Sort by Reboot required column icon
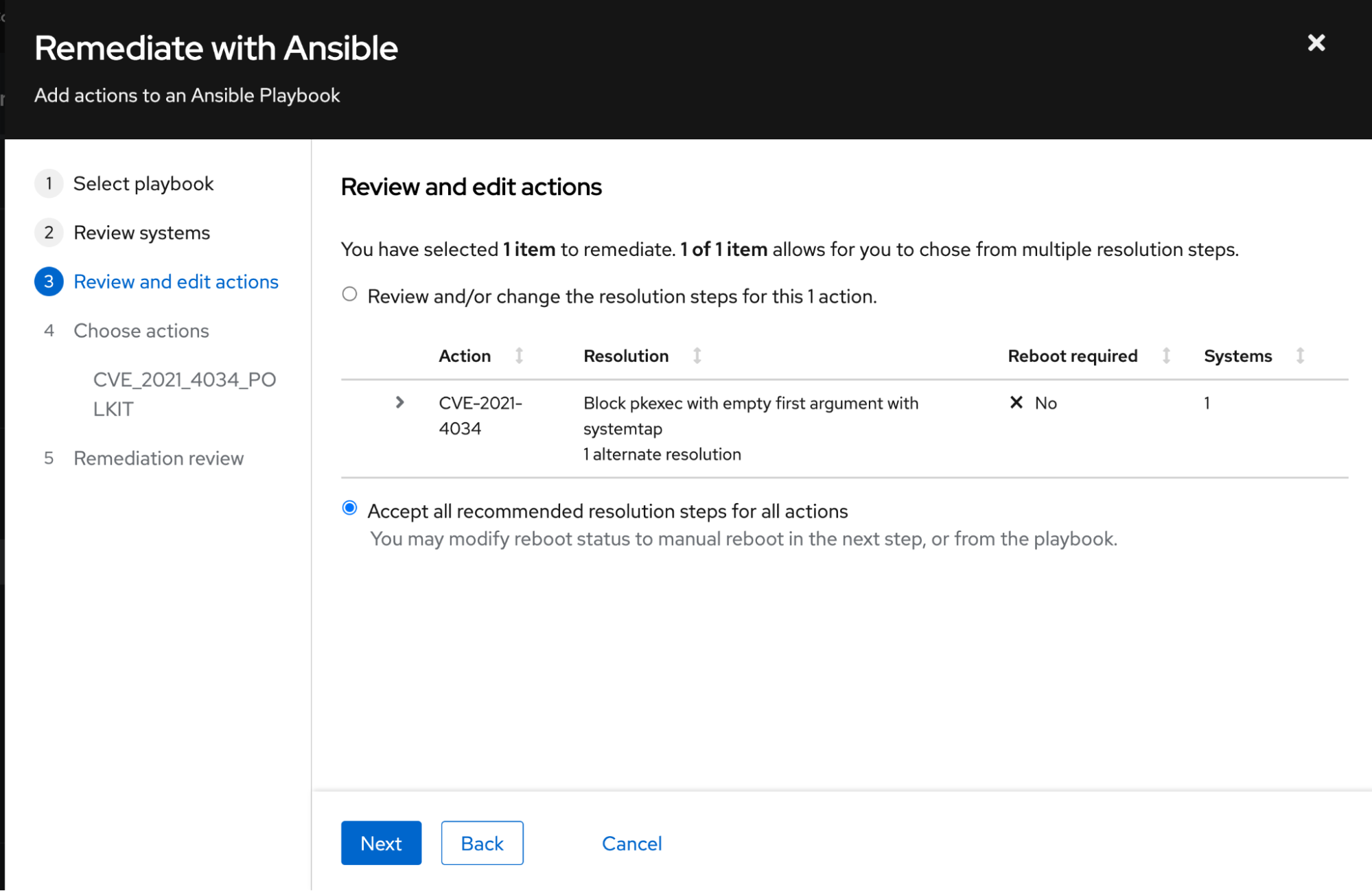 1166,356
